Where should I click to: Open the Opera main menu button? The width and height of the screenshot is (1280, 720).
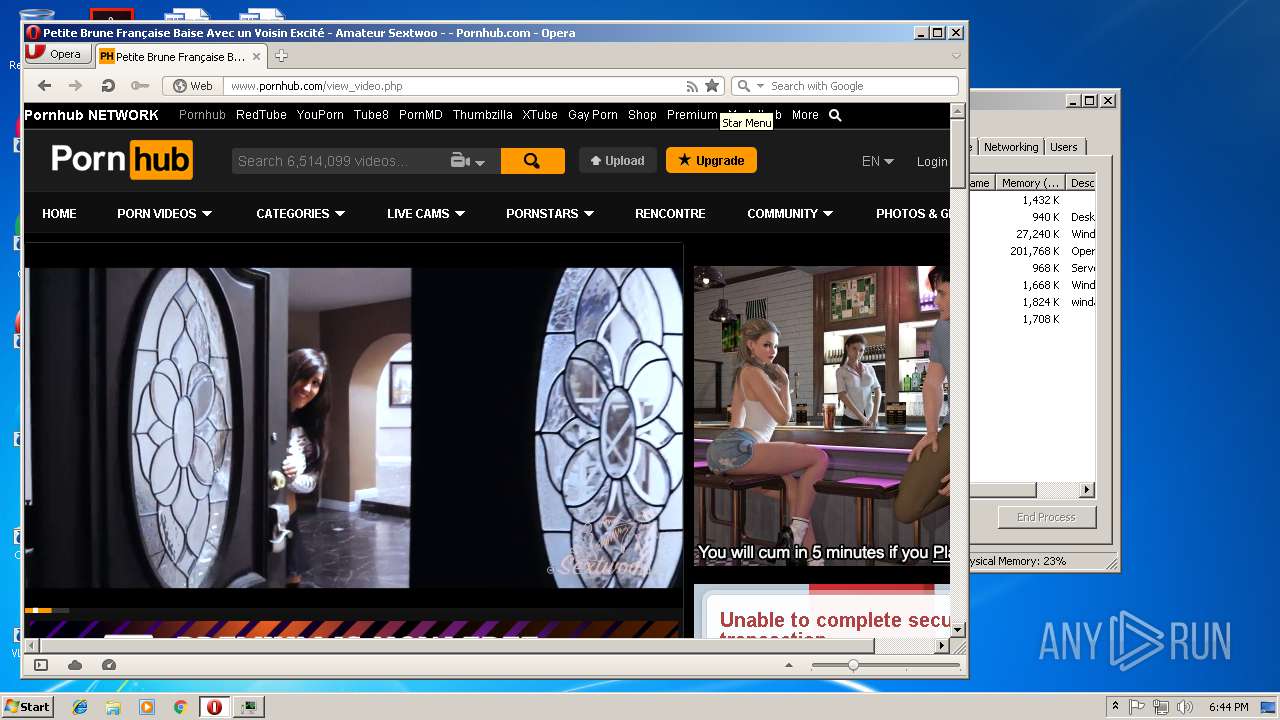[x=56, y=55]
